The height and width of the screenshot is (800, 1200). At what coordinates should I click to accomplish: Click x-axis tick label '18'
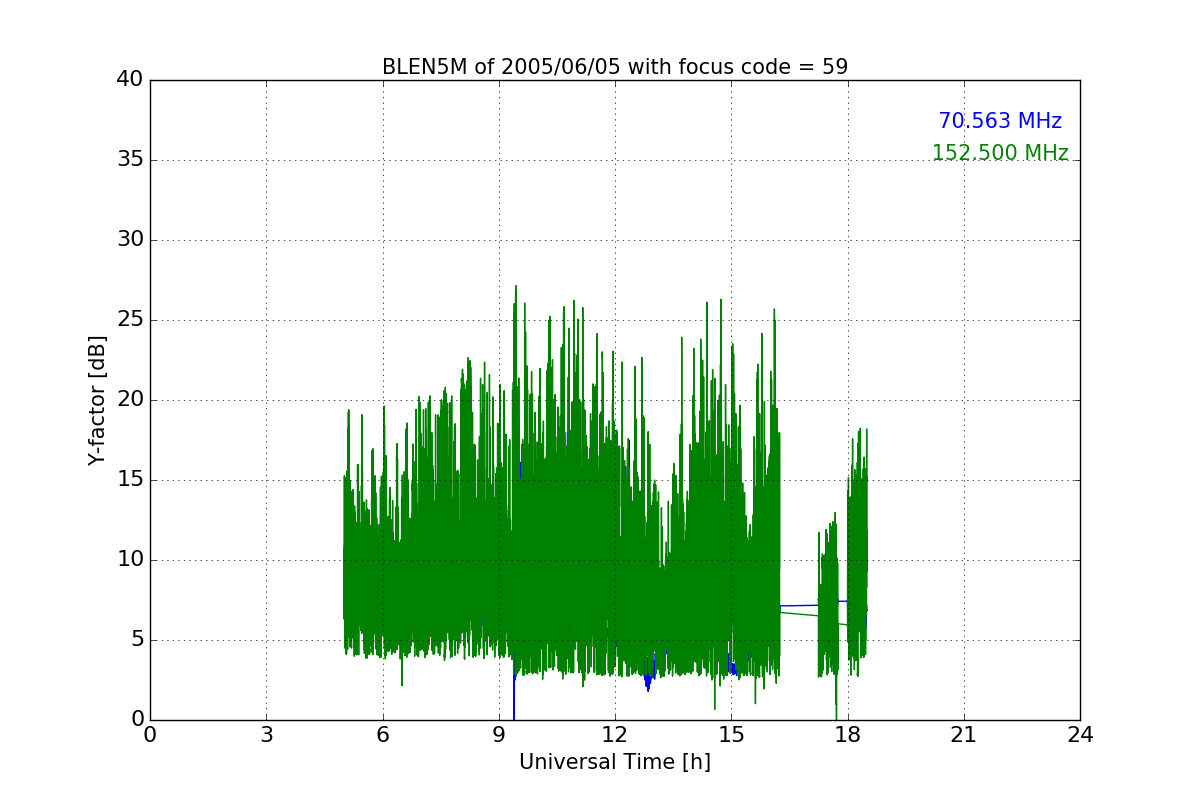click(848, 735)
